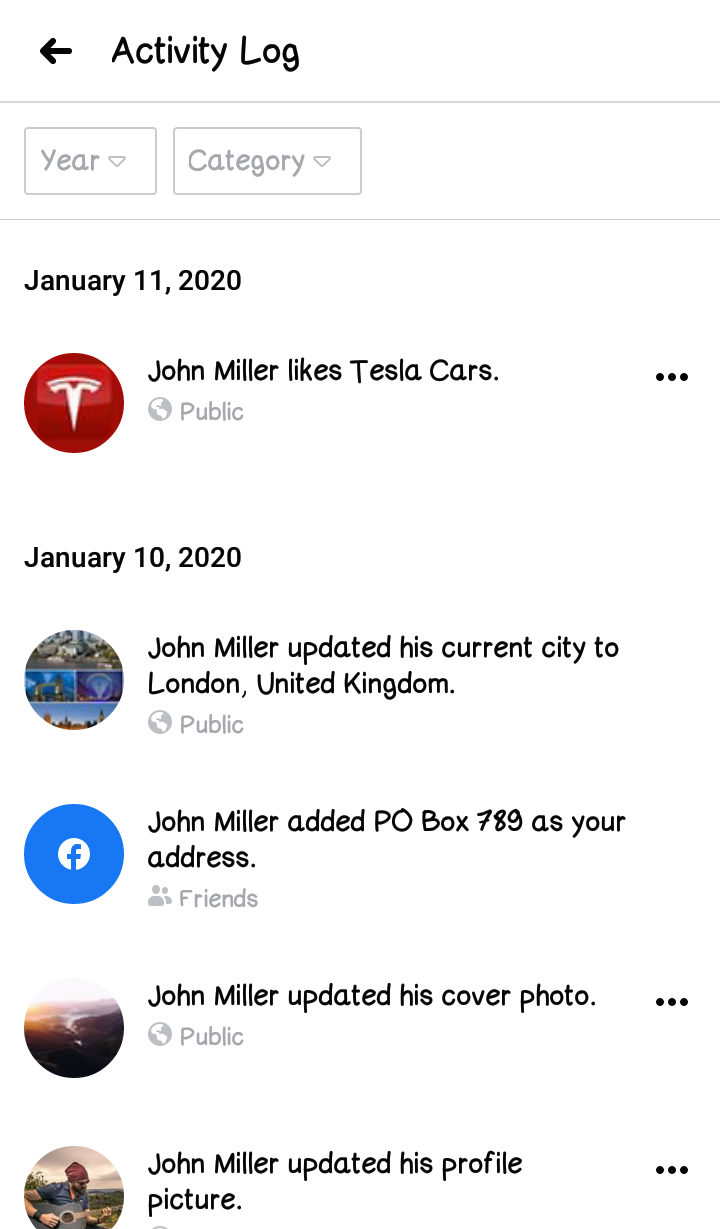View the profile picture thumbnail

coord(74,1190)
